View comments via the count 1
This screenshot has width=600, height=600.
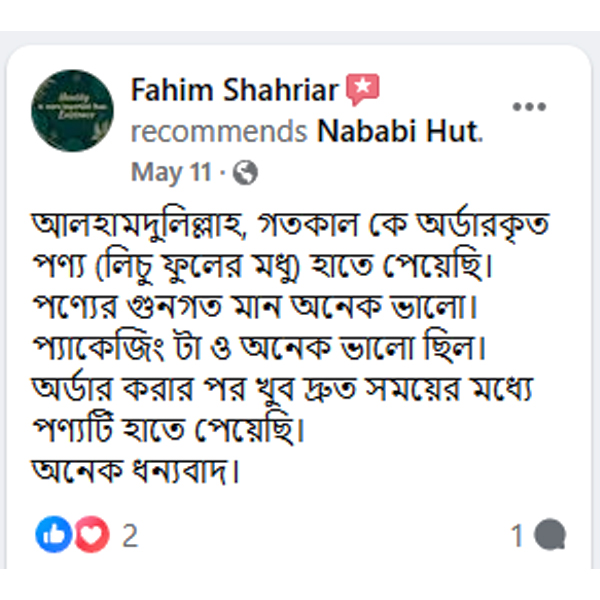point(518,536)
